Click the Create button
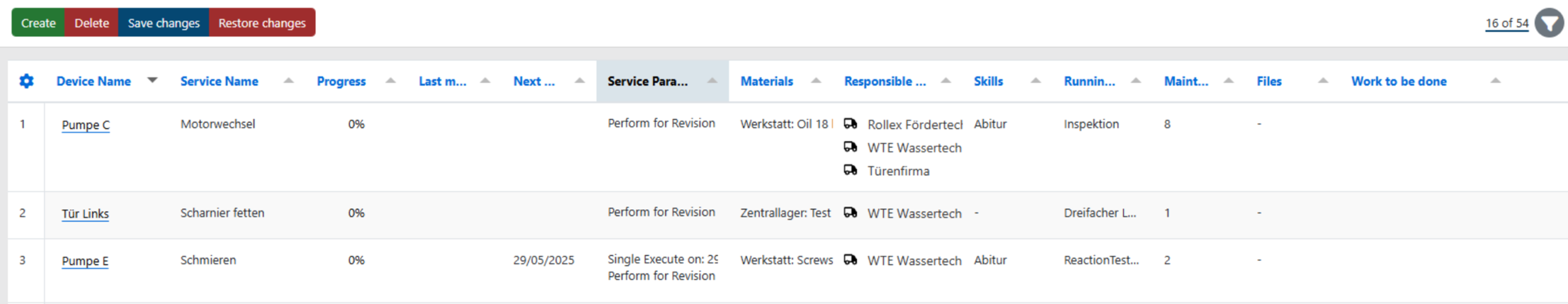1568x304 pixels. [x=38, y=23]
